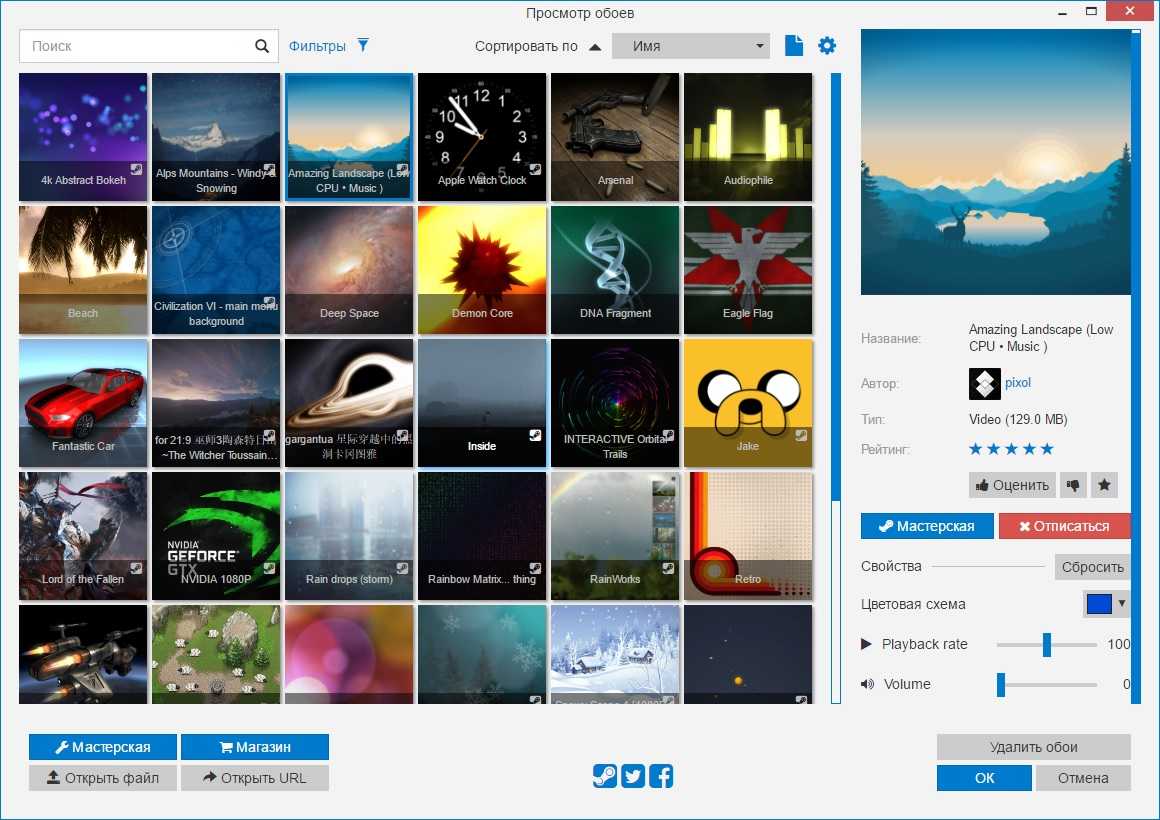The height and width of the screenshot is (820, 1160).
Task: Click the Отписаться unsubscribe button
Action: pos(1064,526)
